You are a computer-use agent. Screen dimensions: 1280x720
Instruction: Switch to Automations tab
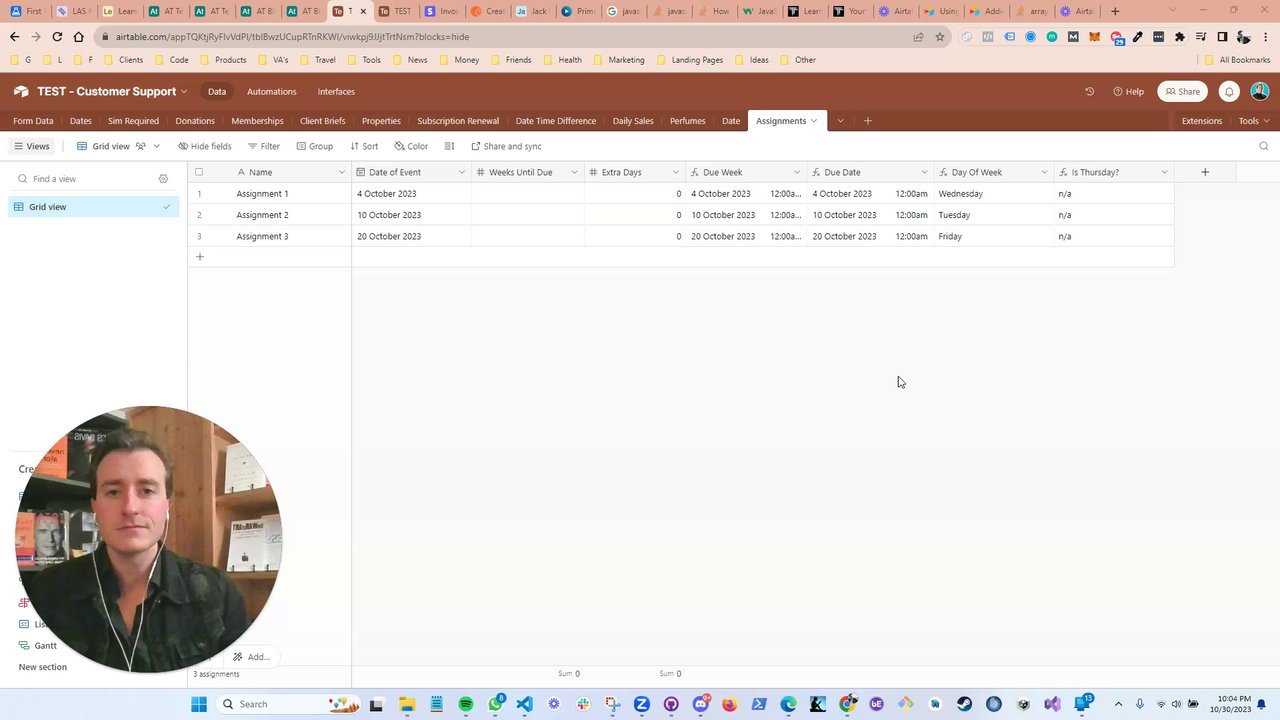(272, 91)
